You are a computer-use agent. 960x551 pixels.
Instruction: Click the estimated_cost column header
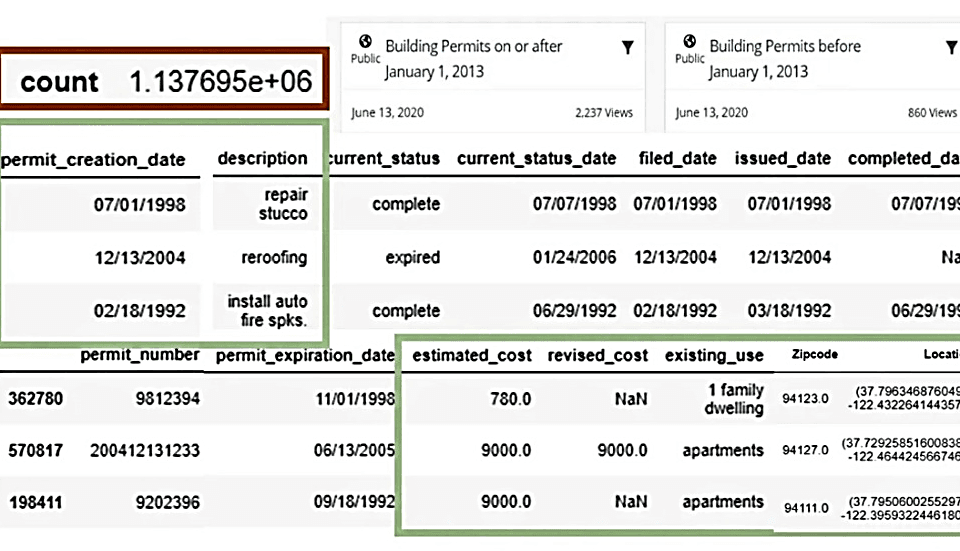pyautogui.click(x=471, y=355)
